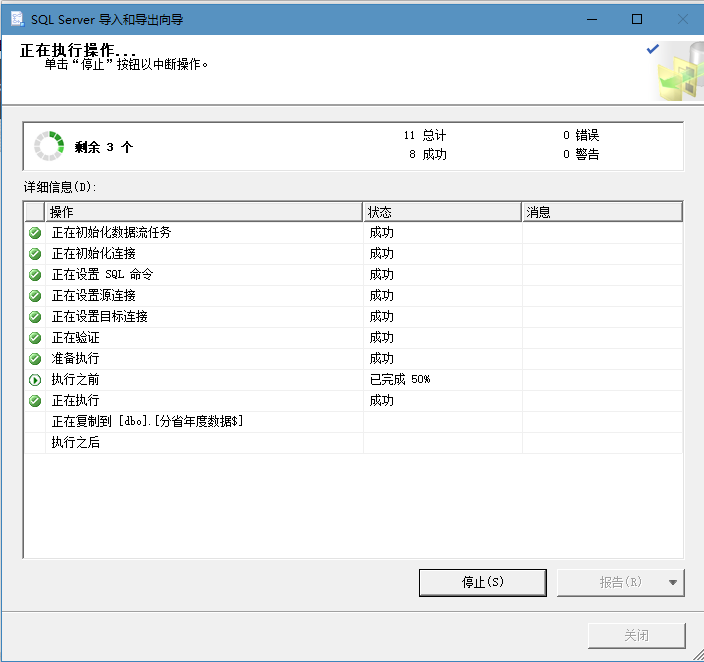704x662 pixels.
Task: Click success icon for 正在执行
Action: (35, 400)
